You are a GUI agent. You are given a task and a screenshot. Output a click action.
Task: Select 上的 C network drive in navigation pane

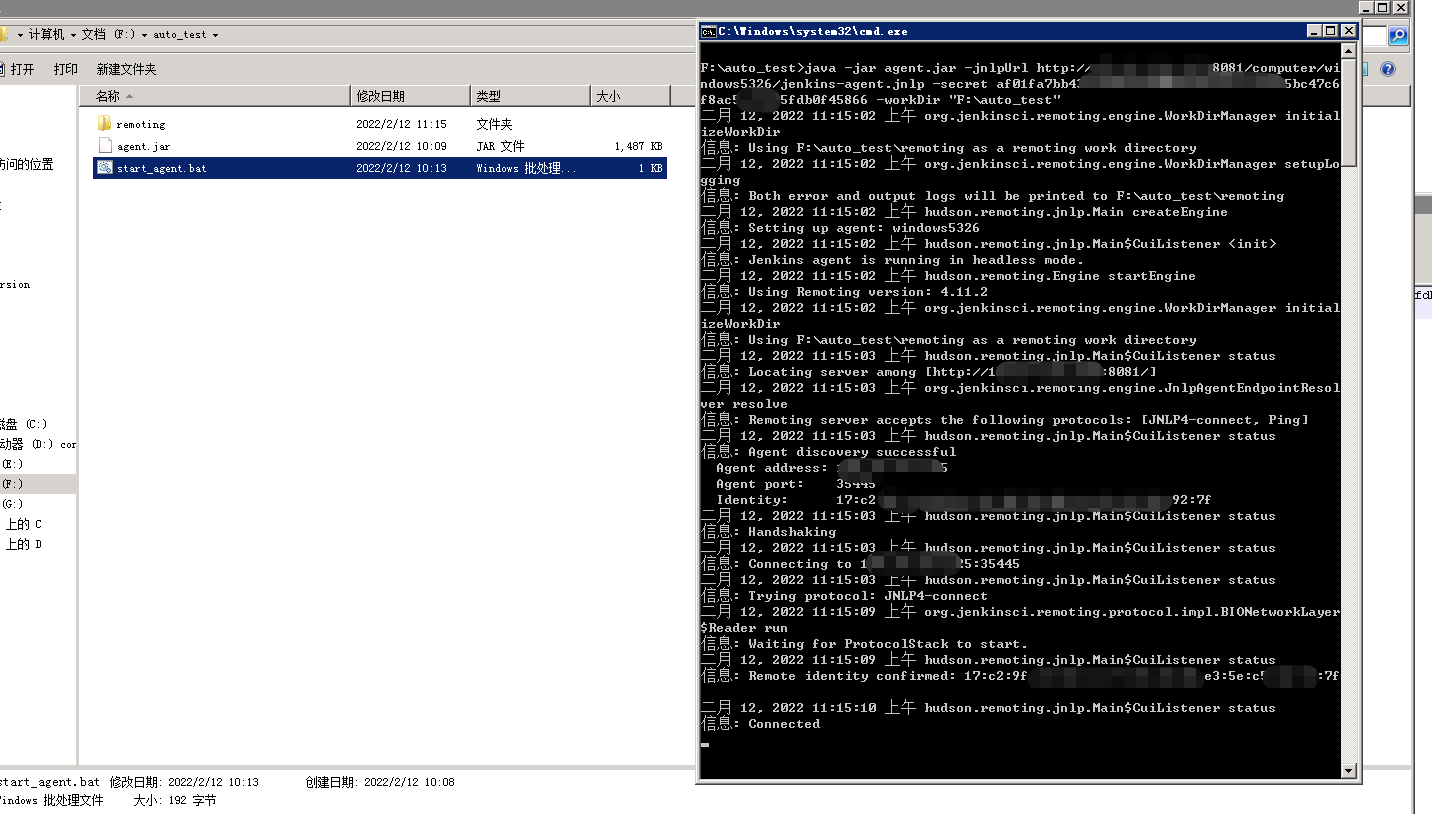(24, 524)
